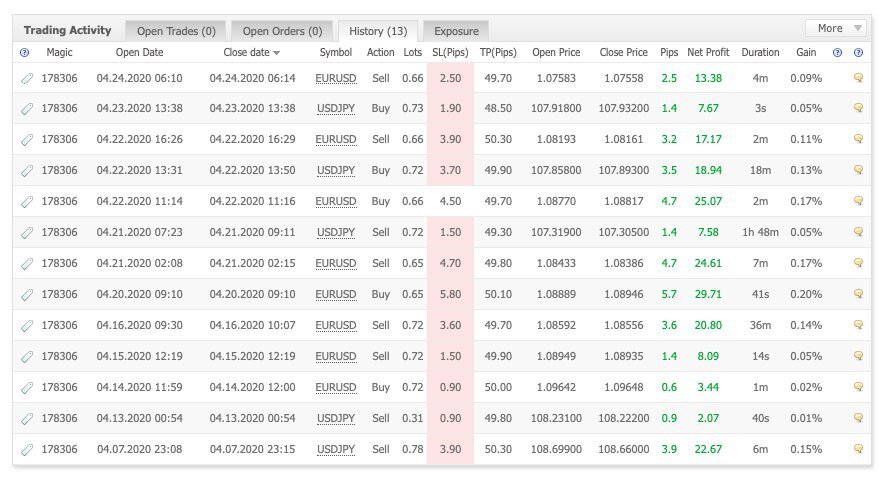Click the edit pencil icon for the 04.22.2020 13:31 trade
Viewport: 884px width, 478px height.
pos(26,170)
